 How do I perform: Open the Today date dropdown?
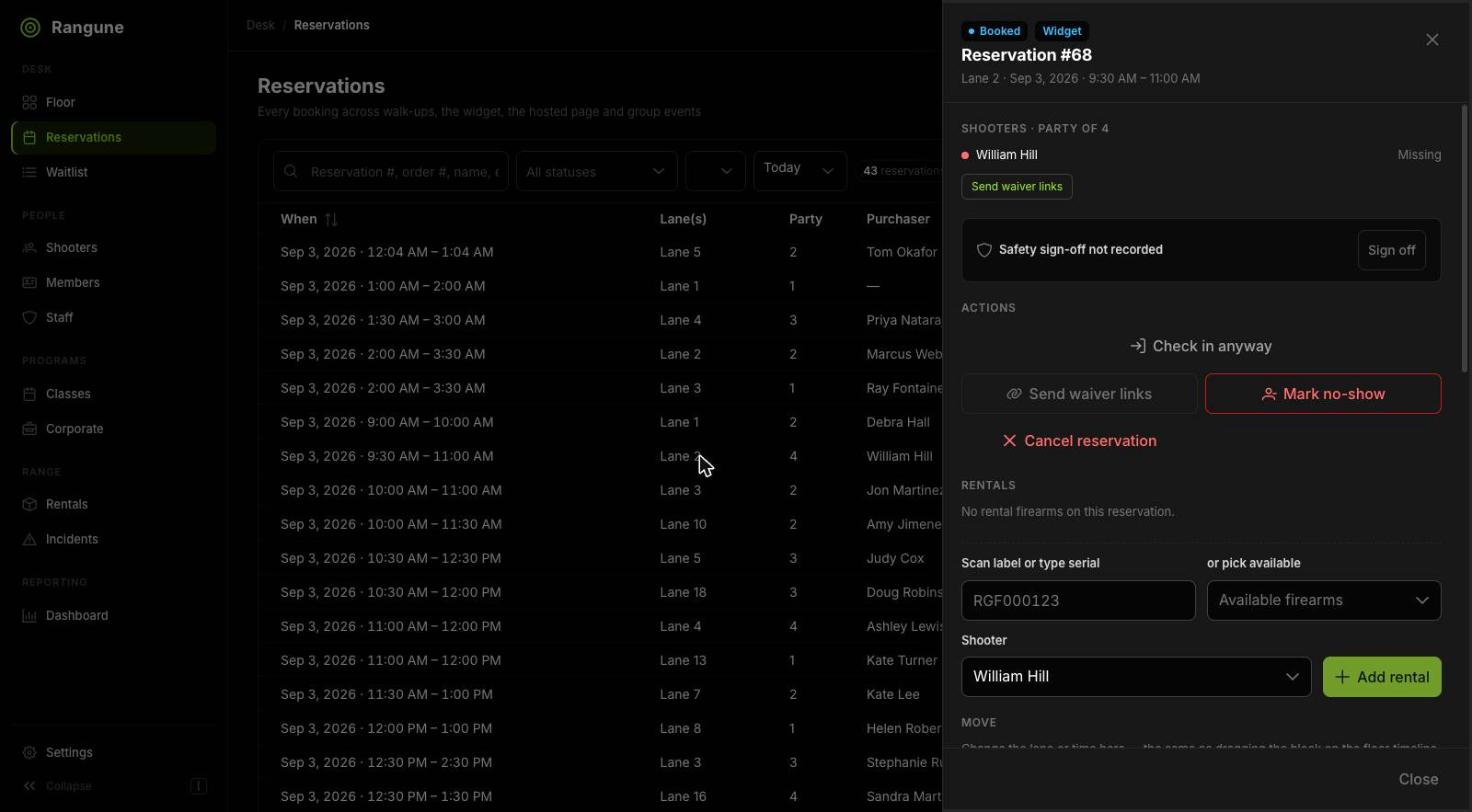tap(800, 170)
